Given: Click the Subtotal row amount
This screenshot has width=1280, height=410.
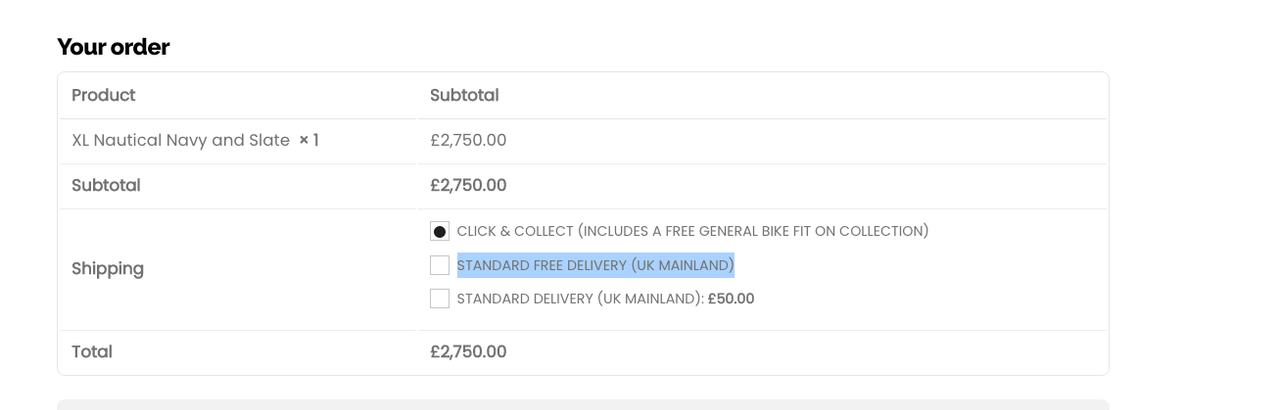Looking at the screenshot, I should (x=468, y=185).
